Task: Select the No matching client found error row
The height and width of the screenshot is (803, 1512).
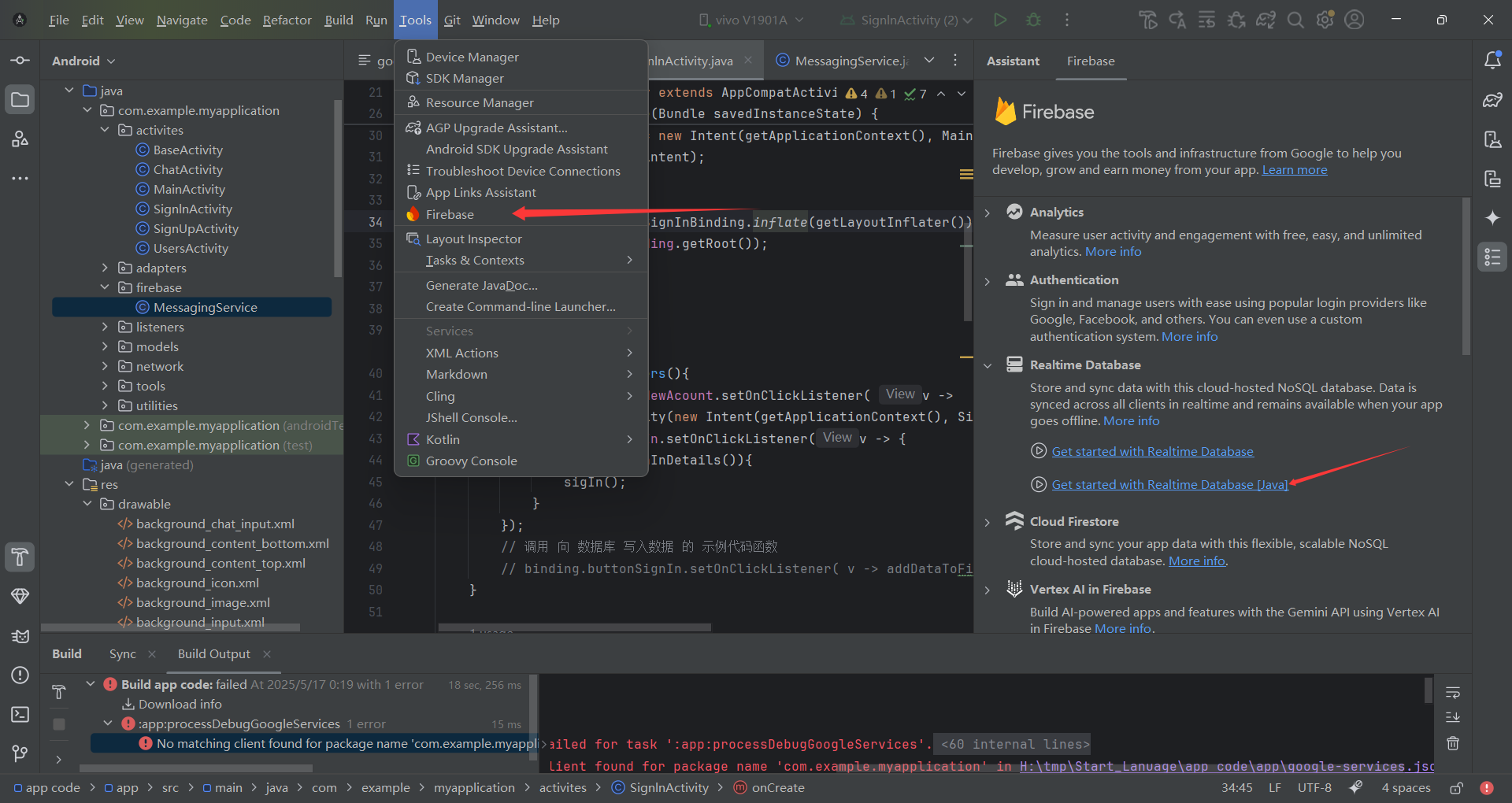Action: [313, 743]
